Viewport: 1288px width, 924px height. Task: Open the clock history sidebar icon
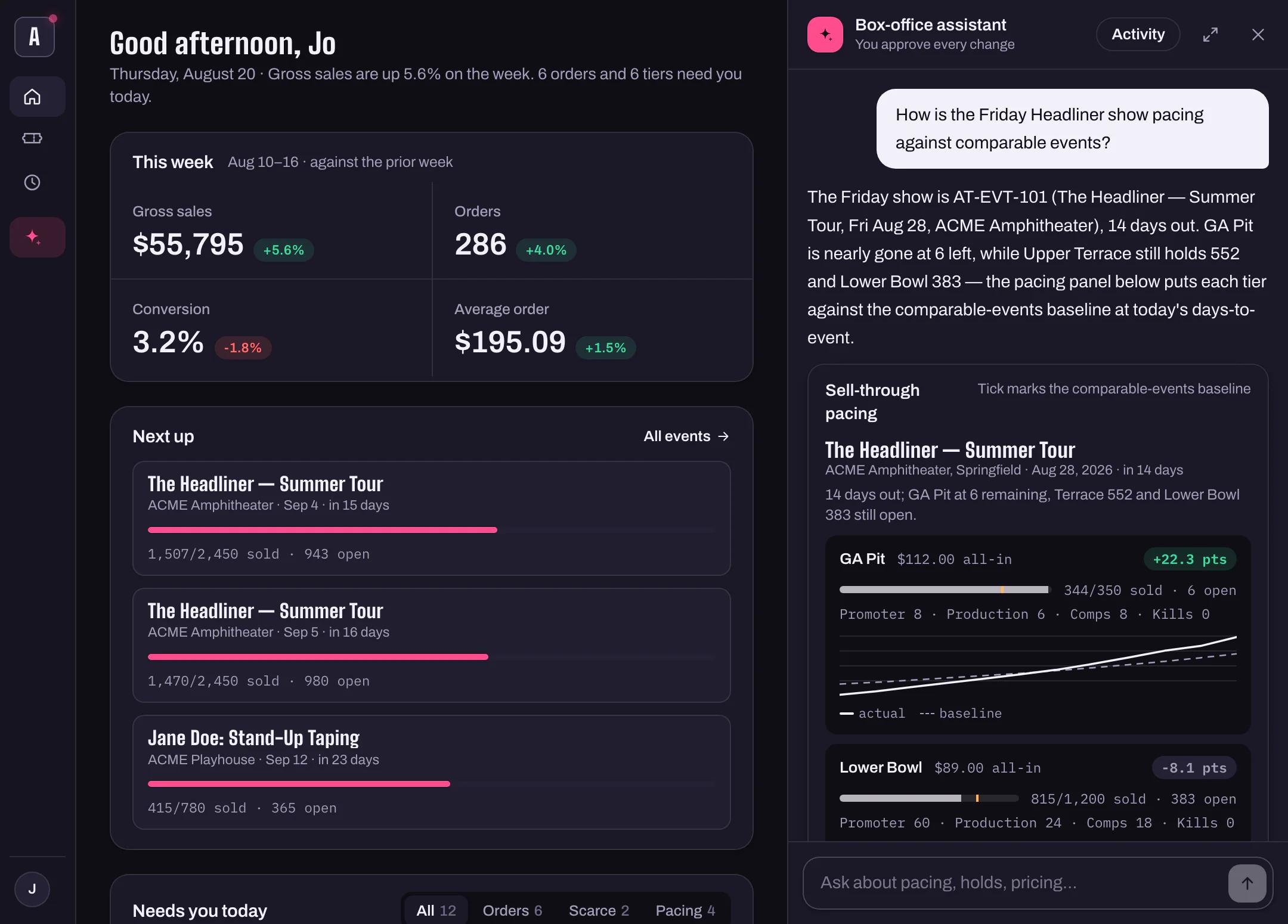32,182
